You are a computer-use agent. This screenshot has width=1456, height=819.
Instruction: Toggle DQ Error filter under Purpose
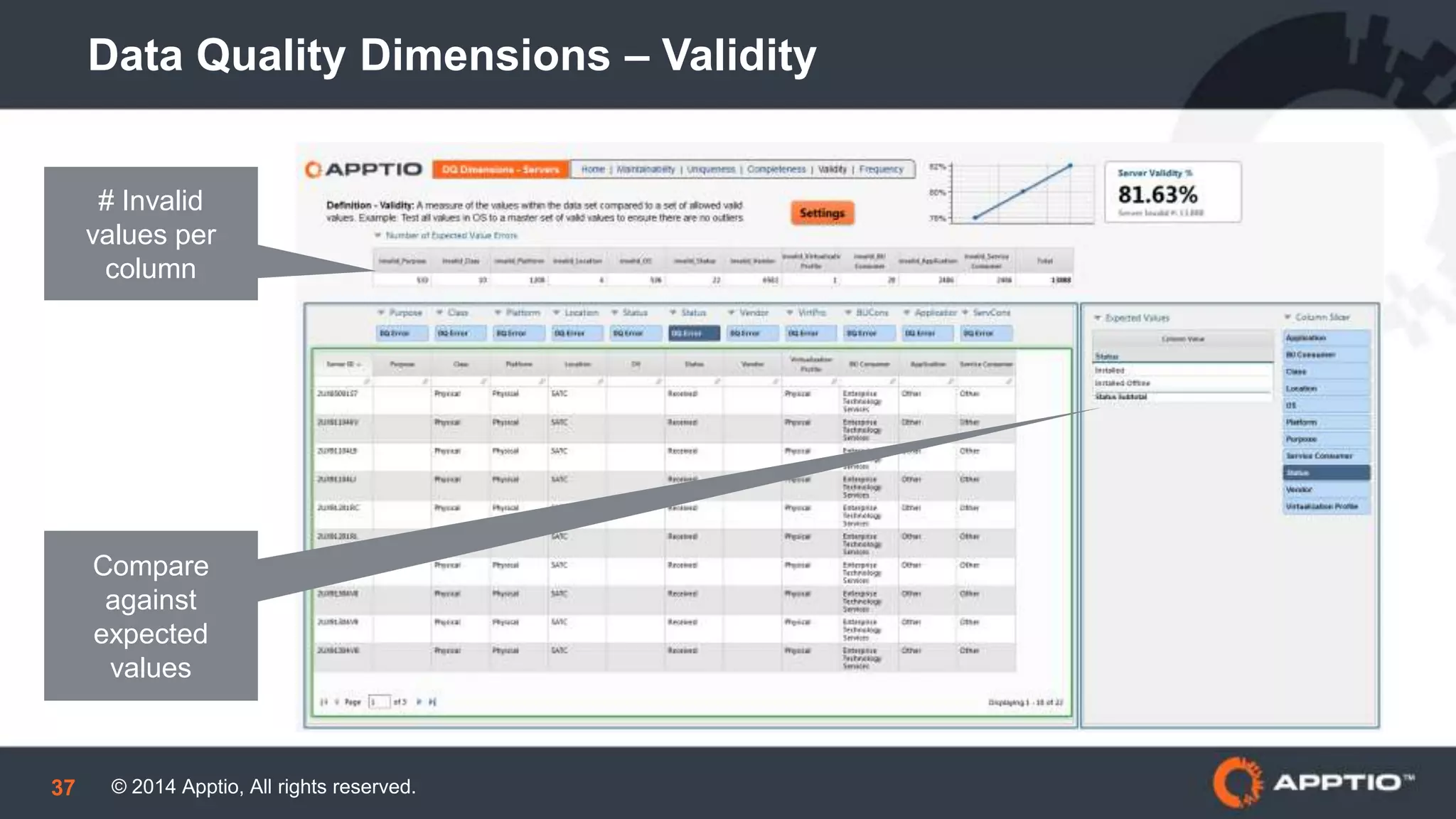pos(402,333)
